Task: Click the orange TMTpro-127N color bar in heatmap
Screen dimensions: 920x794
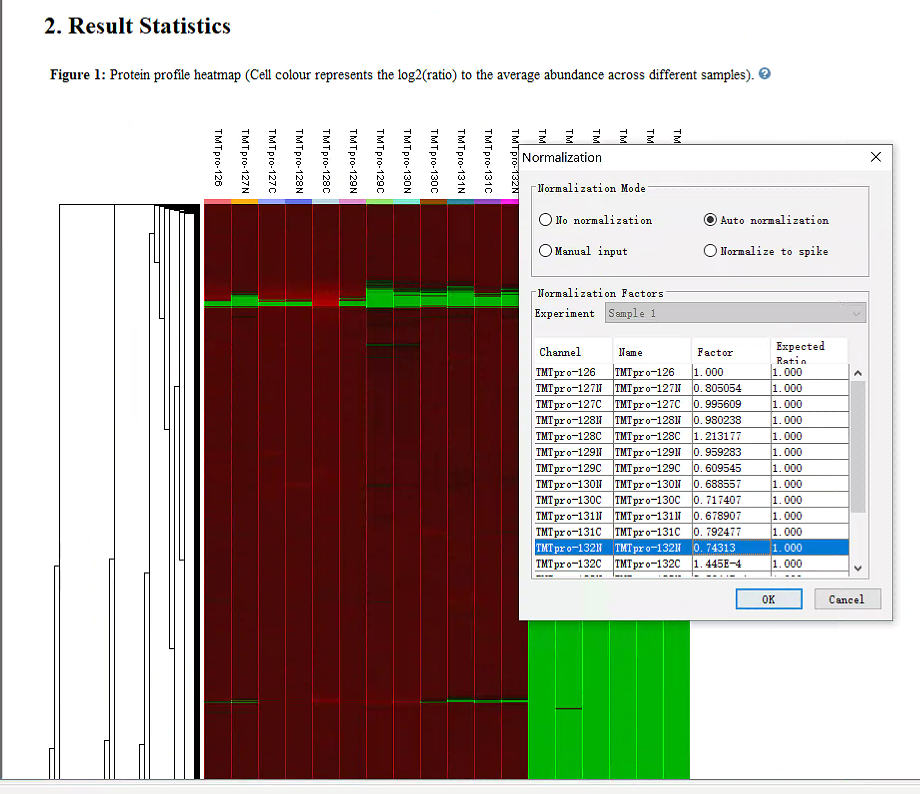Action: 245,202
